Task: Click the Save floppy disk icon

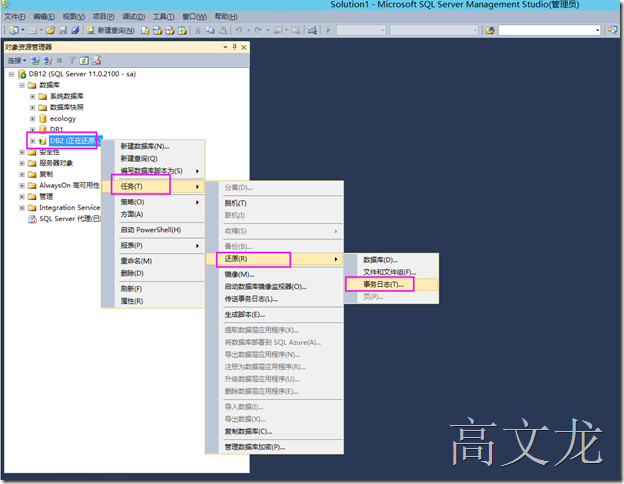Action: tap(63, 30)
